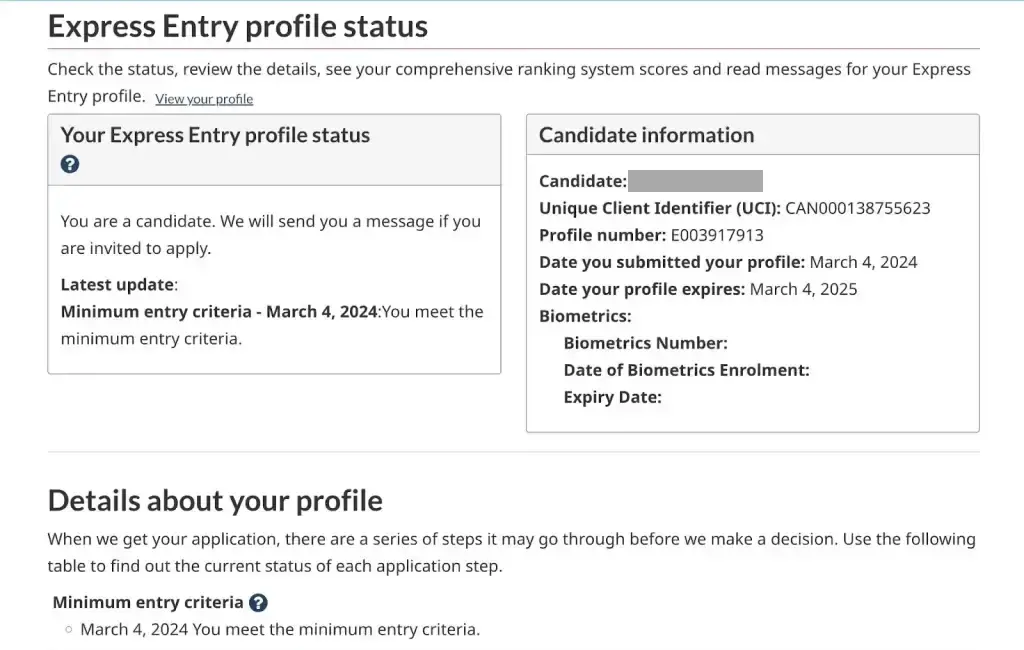Select the Minimum entry criteria section label

click(x=145, y=602)
